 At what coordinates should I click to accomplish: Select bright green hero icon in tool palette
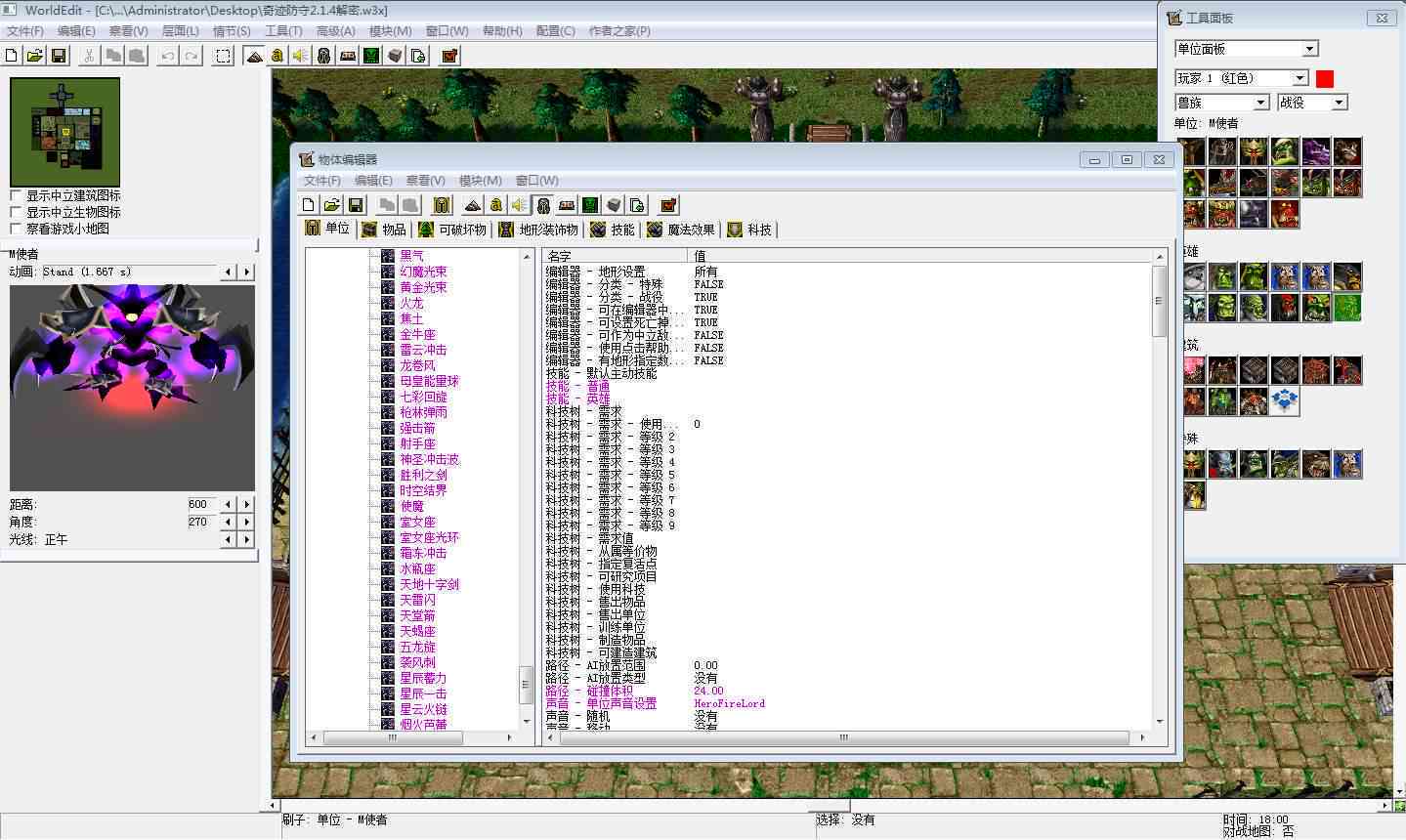pos(1347,308)
